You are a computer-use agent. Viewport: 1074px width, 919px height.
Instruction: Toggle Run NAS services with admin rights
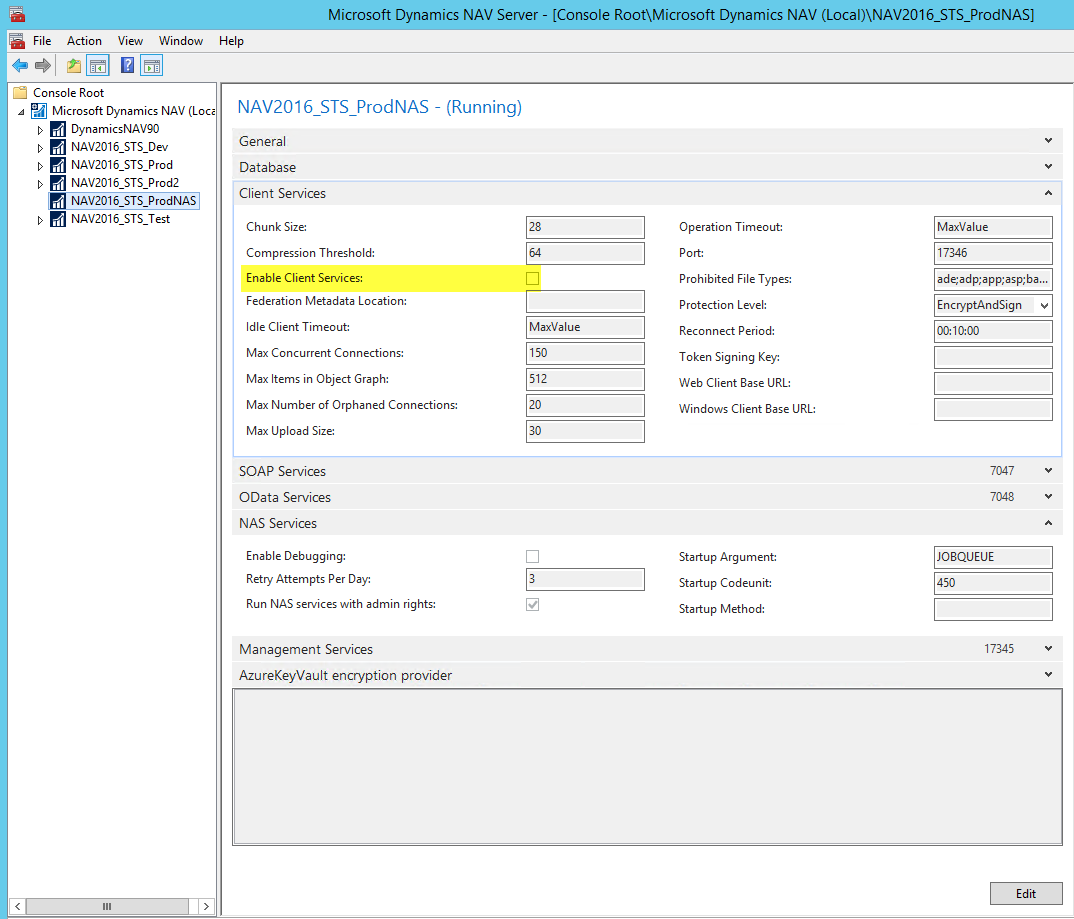click(x=532, y=604)
